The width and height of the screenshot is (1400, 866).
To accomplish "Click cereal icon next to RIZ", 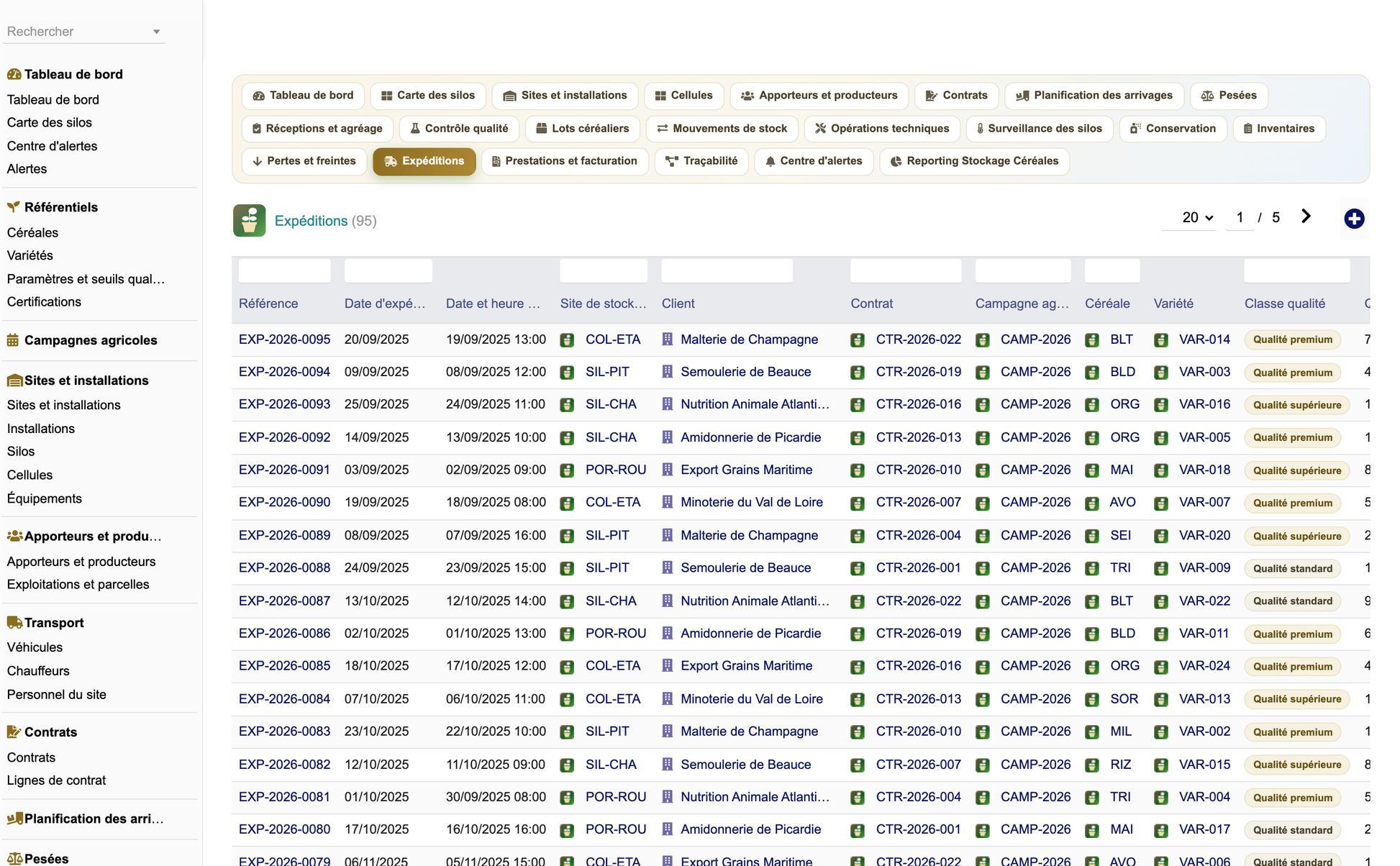I will point(1092,765).
